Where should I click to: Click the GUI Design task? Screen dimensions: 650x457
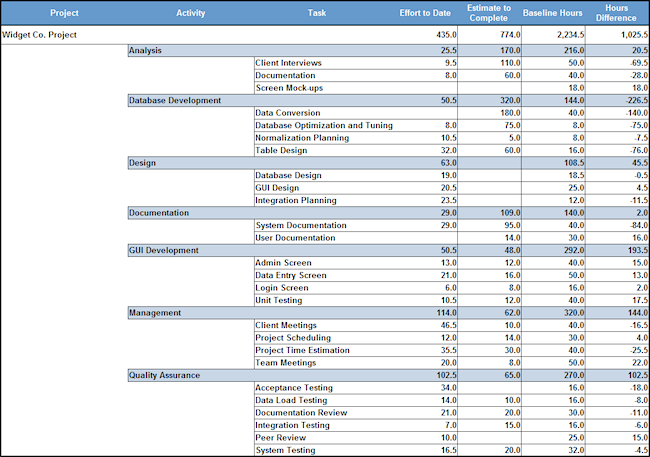click(x=277, y=188)
